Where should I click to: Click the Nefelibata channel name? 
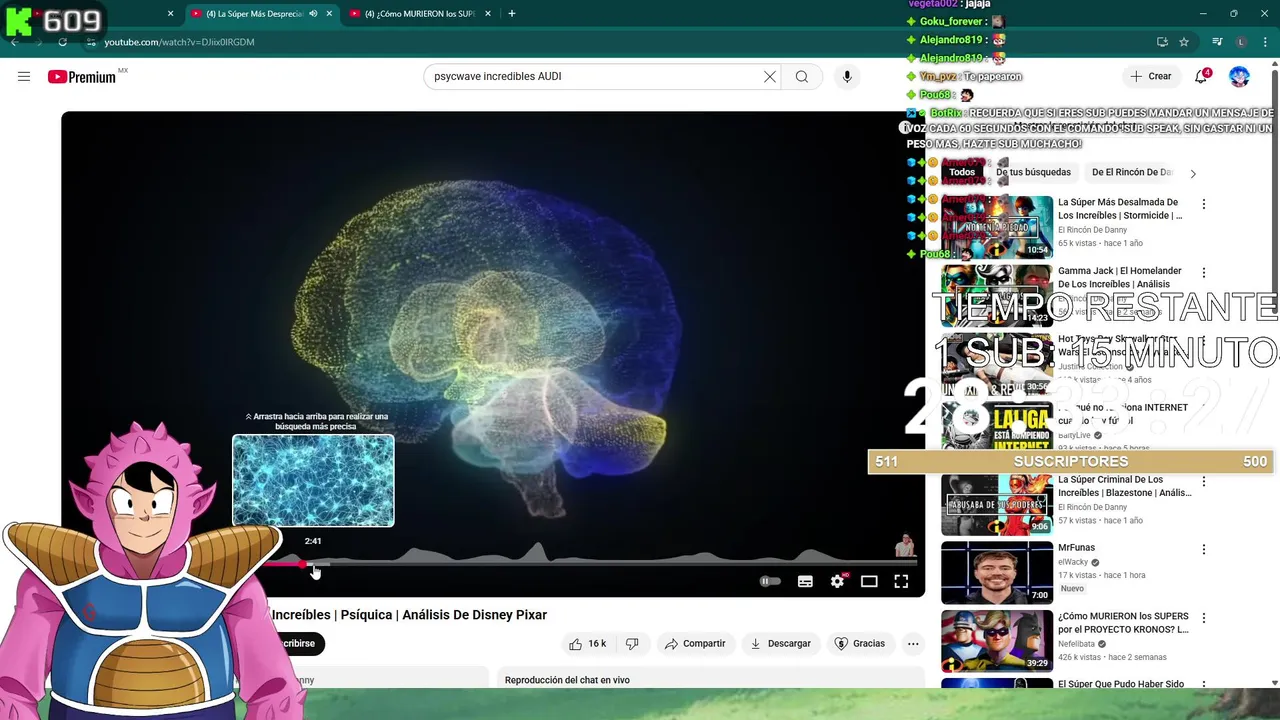pyautogui.click(x=1078, y=644)
